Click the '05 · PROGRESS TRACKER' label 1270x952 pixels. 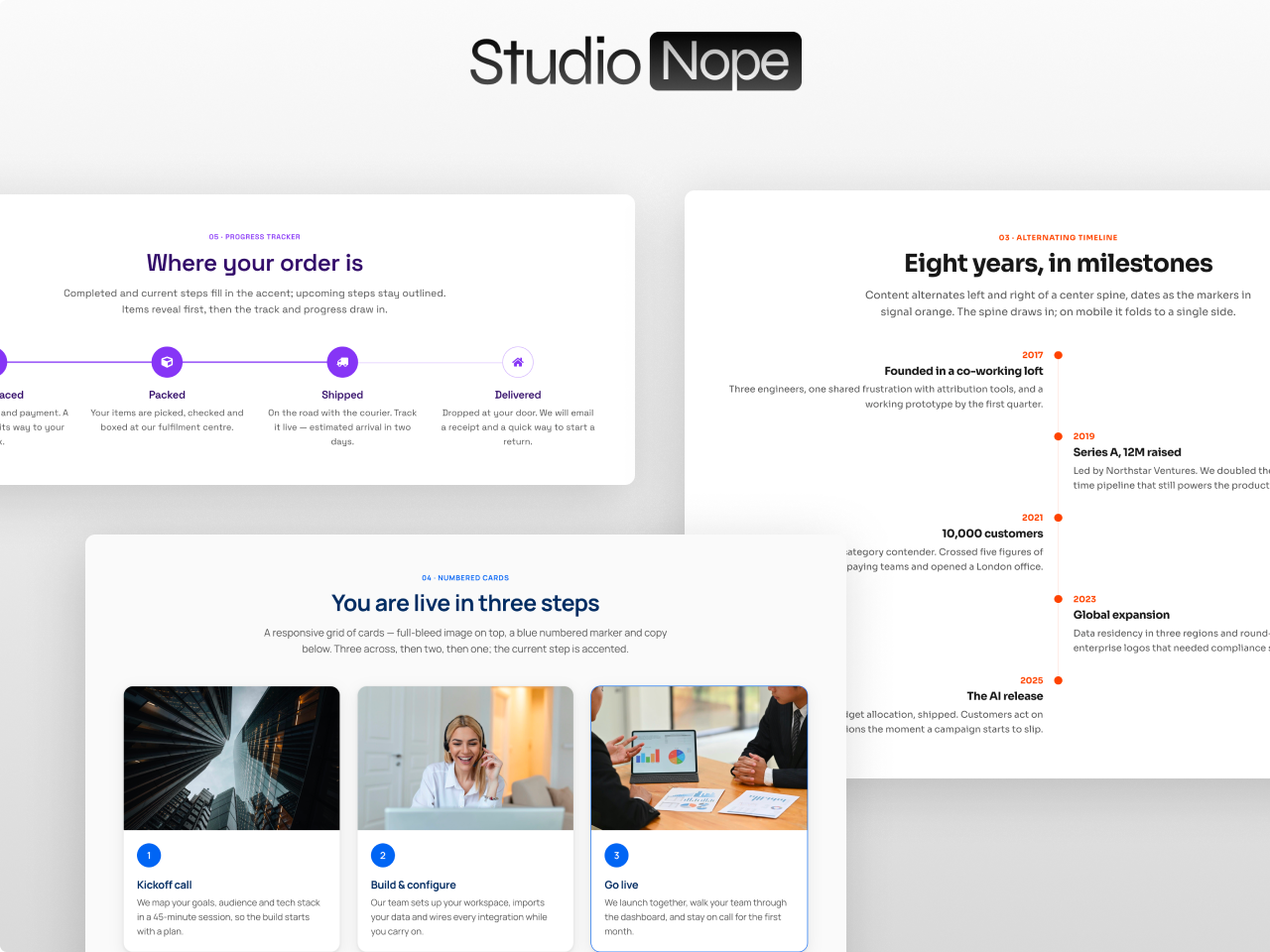click(255, 237)
